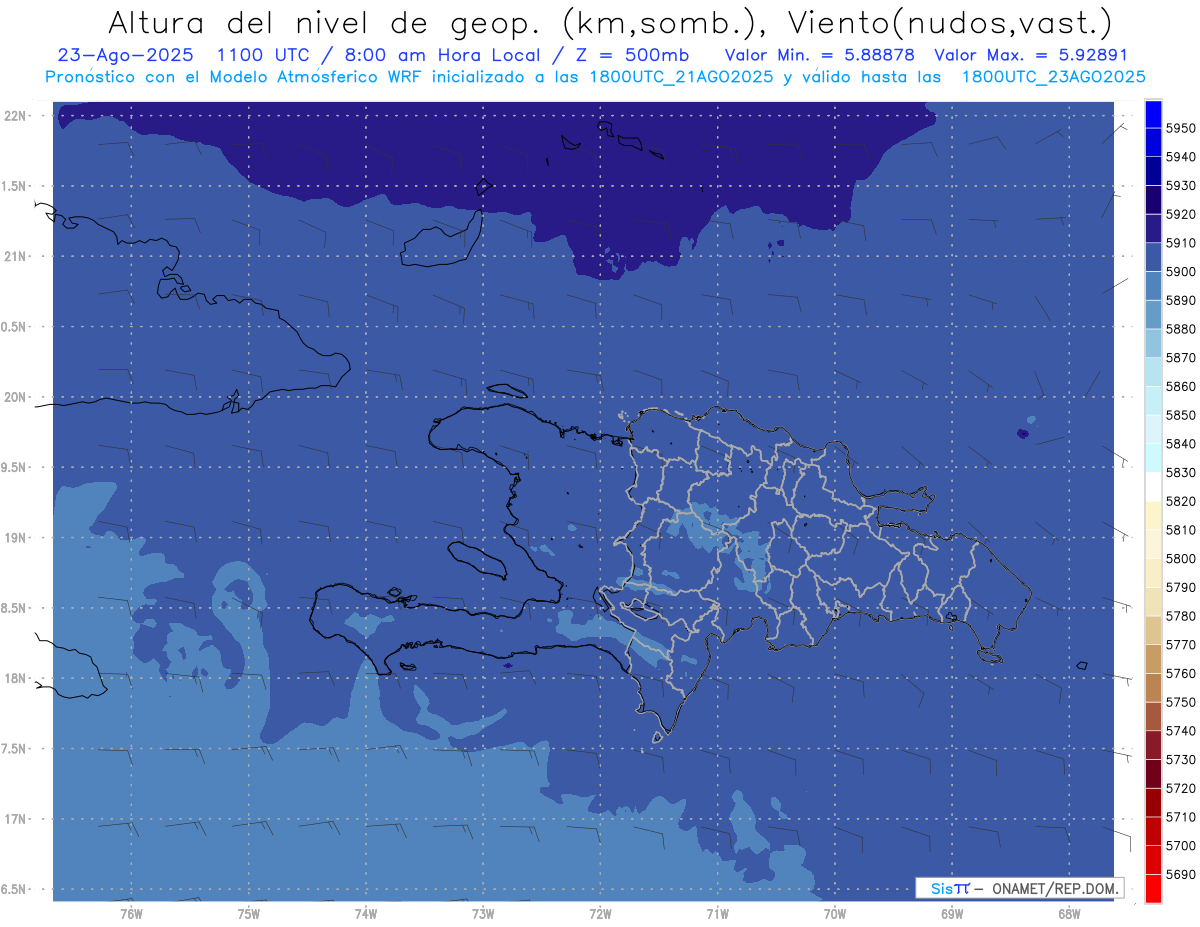Click the '0.5N' latitude label
Image resolution: width=1200 pixels, height=927 pixels.
point(14,327)
